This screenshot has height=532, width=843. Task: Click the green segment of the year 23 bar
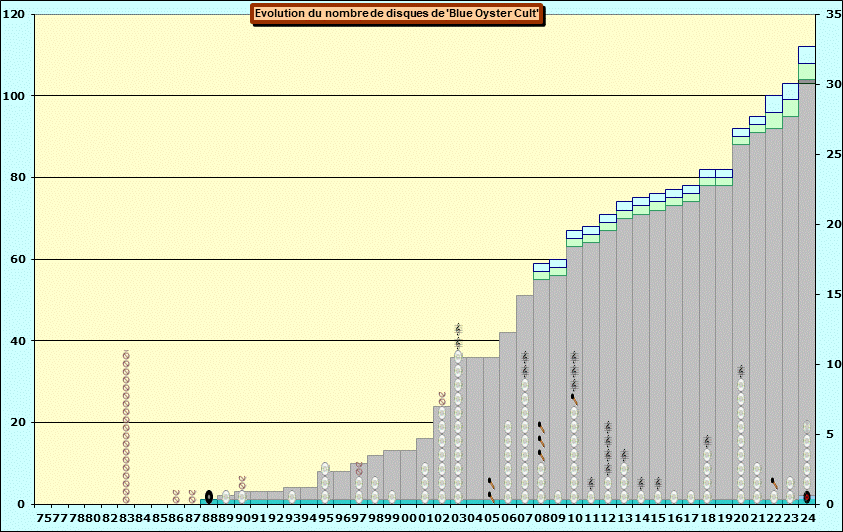click(x=790, y=108)
